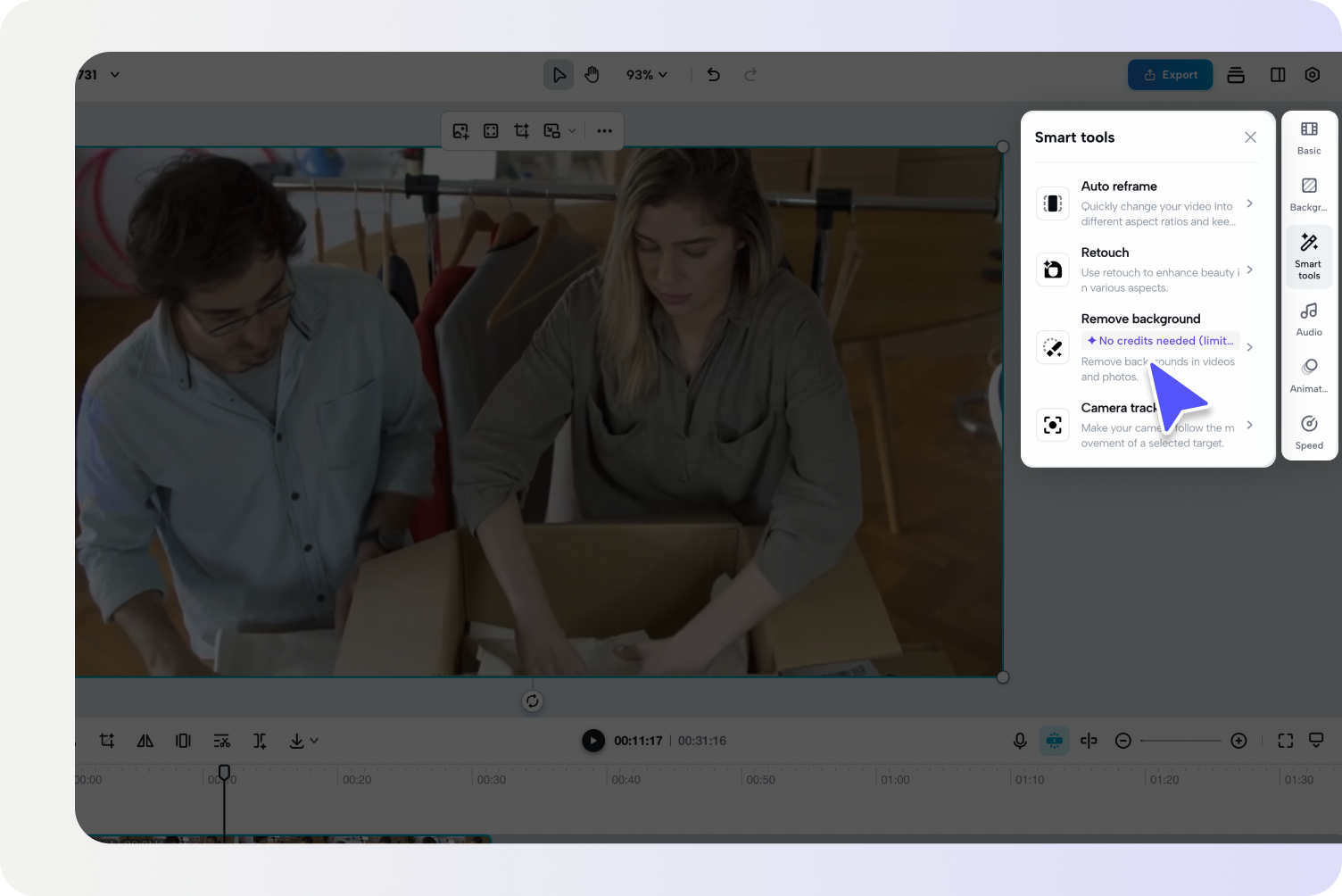Select the flip/mirror tool in timeline toolbar
The width and height of the screenshot is (1342, 896).
(x=145, y=741)
